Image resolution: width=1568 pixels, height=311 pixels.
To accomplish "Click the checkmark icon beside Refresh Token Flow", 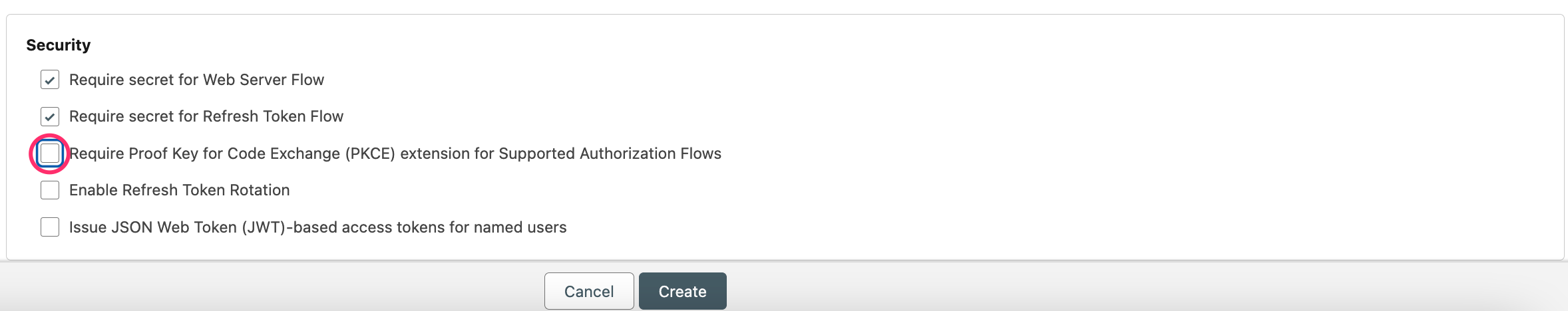I will coord(50,117).
